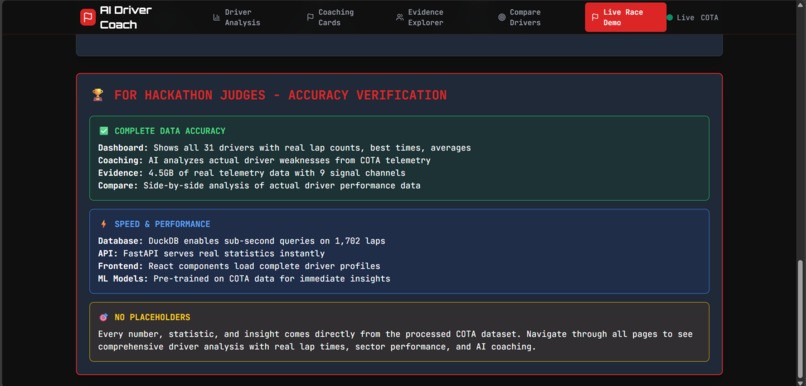The width and height of the screenshot is (806, 386).
Task: Click the Frontend React components line
Action: click(x=239, y=266)
